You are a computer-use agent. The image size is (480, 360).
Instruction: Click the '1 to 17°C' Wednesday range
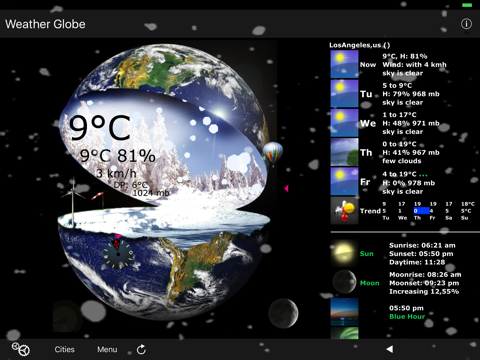(x=399, y=115)
